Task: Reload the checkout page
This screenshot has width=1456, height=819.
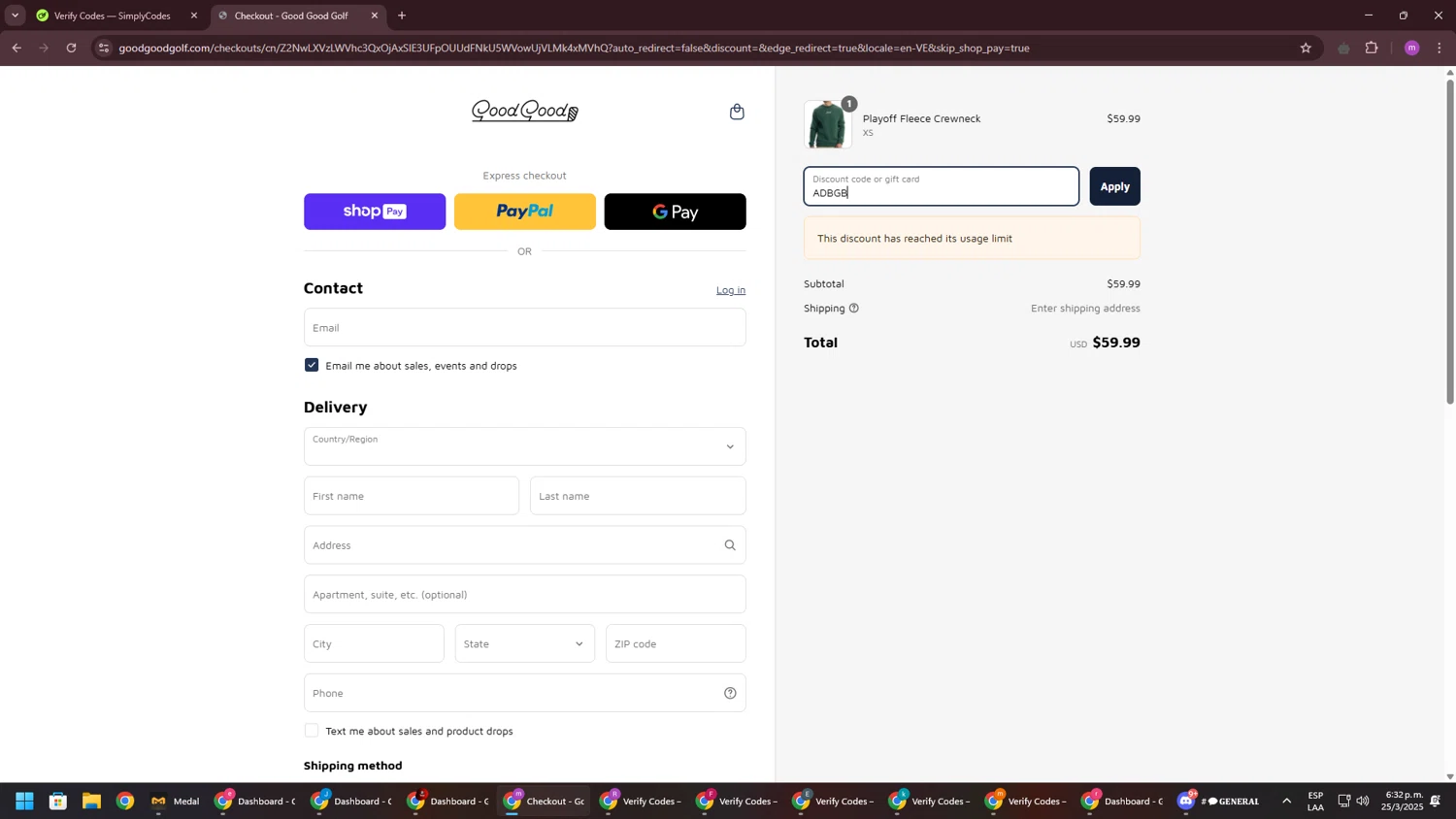Action: click(71, 48)
